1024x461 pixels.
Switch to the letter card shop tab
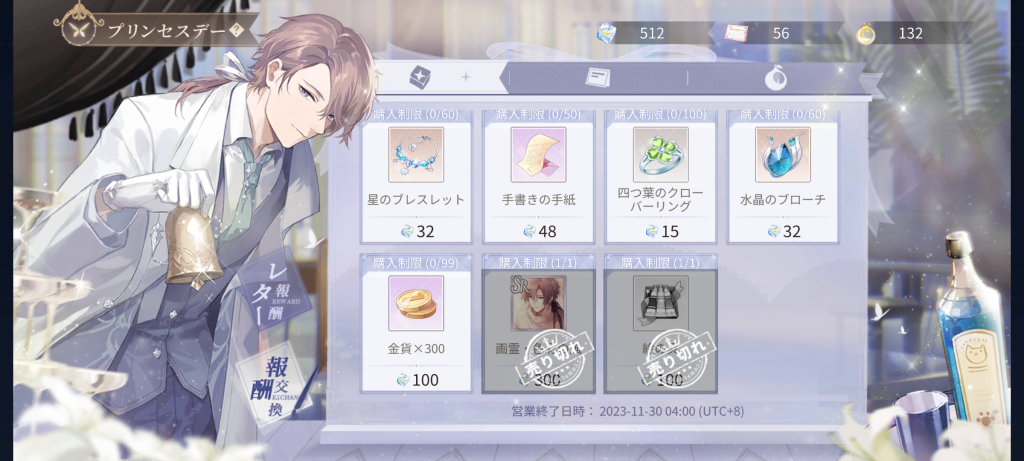coord(597,78)
